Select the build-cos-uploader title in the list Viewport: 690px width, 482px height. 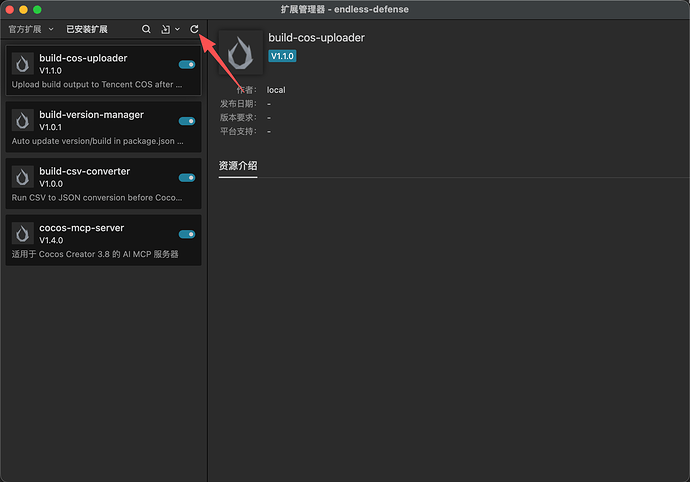pos(83,58)
